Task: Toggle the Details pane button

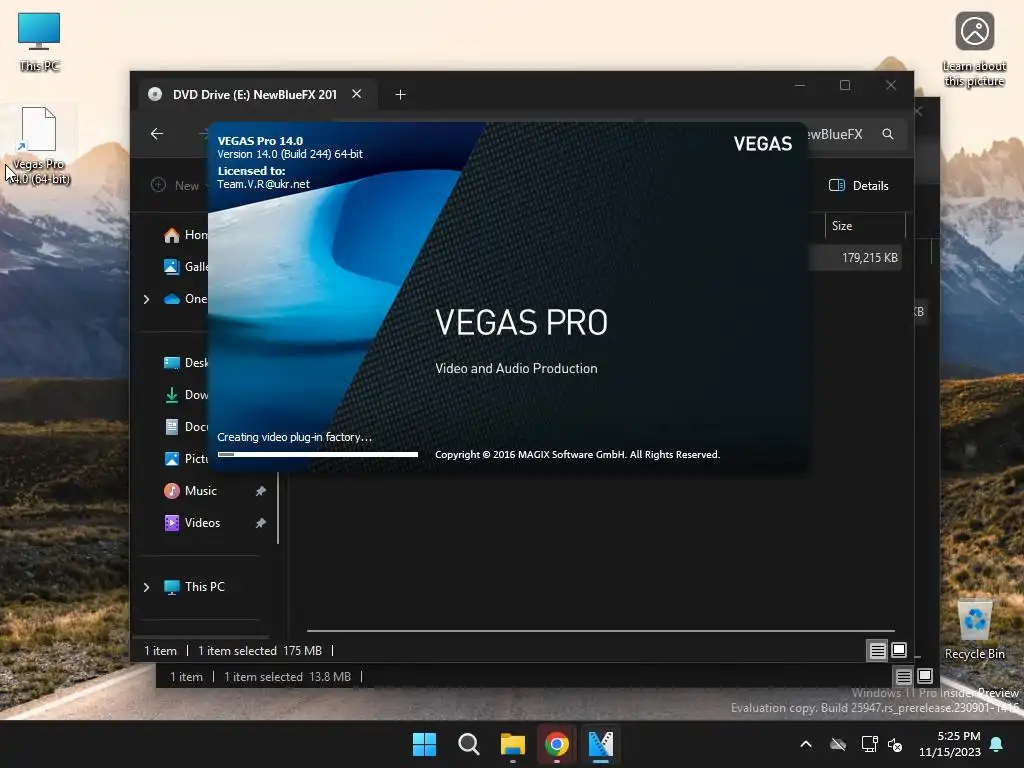Action: 859,185
